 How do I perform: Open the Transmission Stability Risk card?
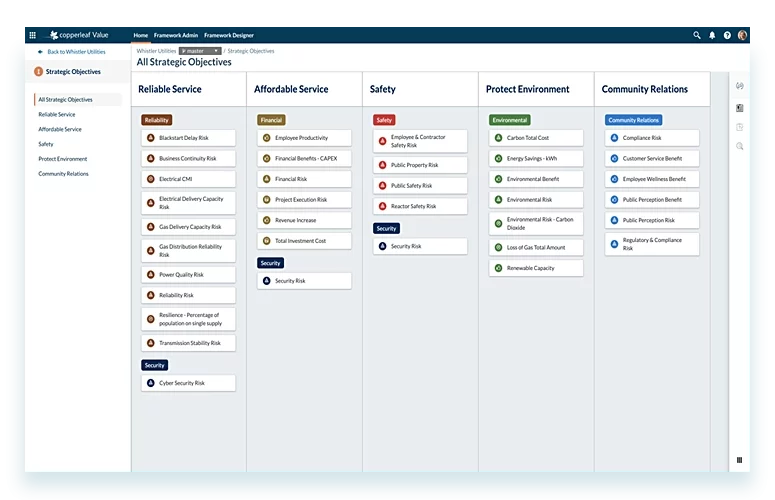[188, 343]
